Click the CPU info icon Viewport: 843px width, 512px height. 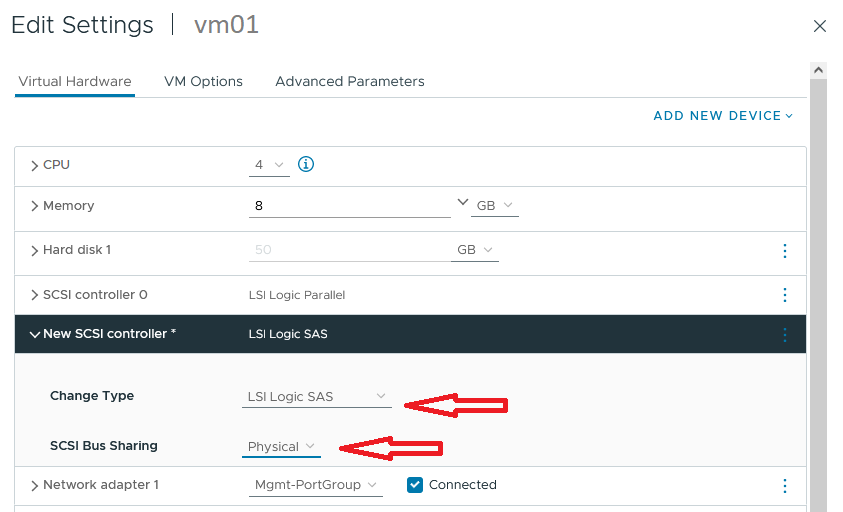(306, 164)
